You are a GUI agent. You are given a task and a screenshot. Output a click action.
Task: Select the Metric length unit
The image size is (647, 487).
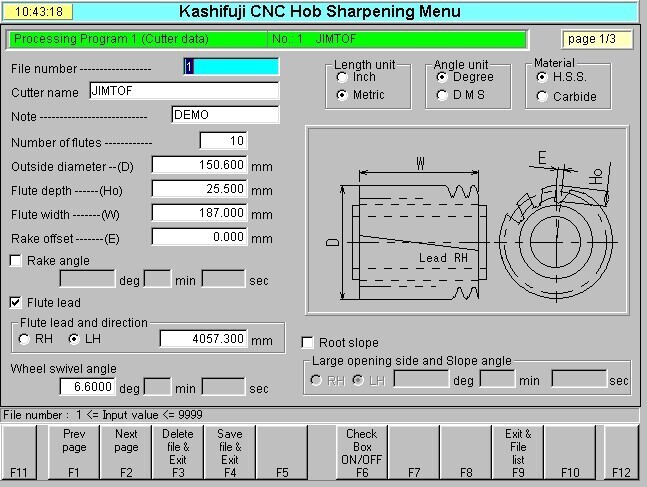[x=342, y=95]
